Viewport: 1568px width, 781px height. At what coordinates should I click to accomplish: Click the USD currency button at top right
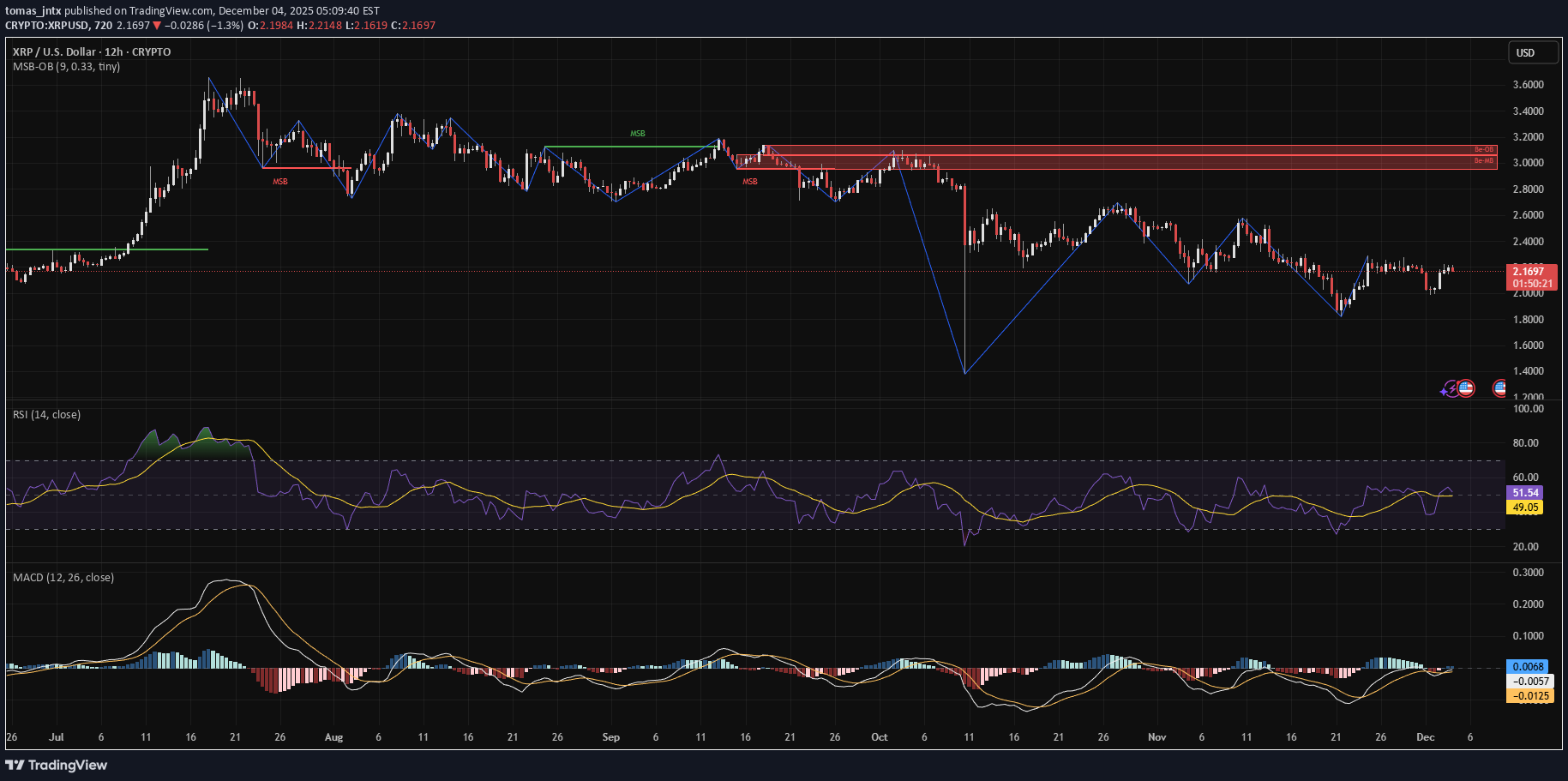[x=1533, y=52]
